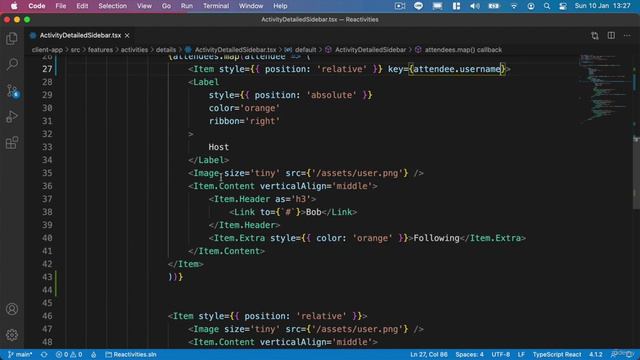Screen dimensions: 640x360
Task: Click line number 43 in gutter
Action: coord(47,277)
